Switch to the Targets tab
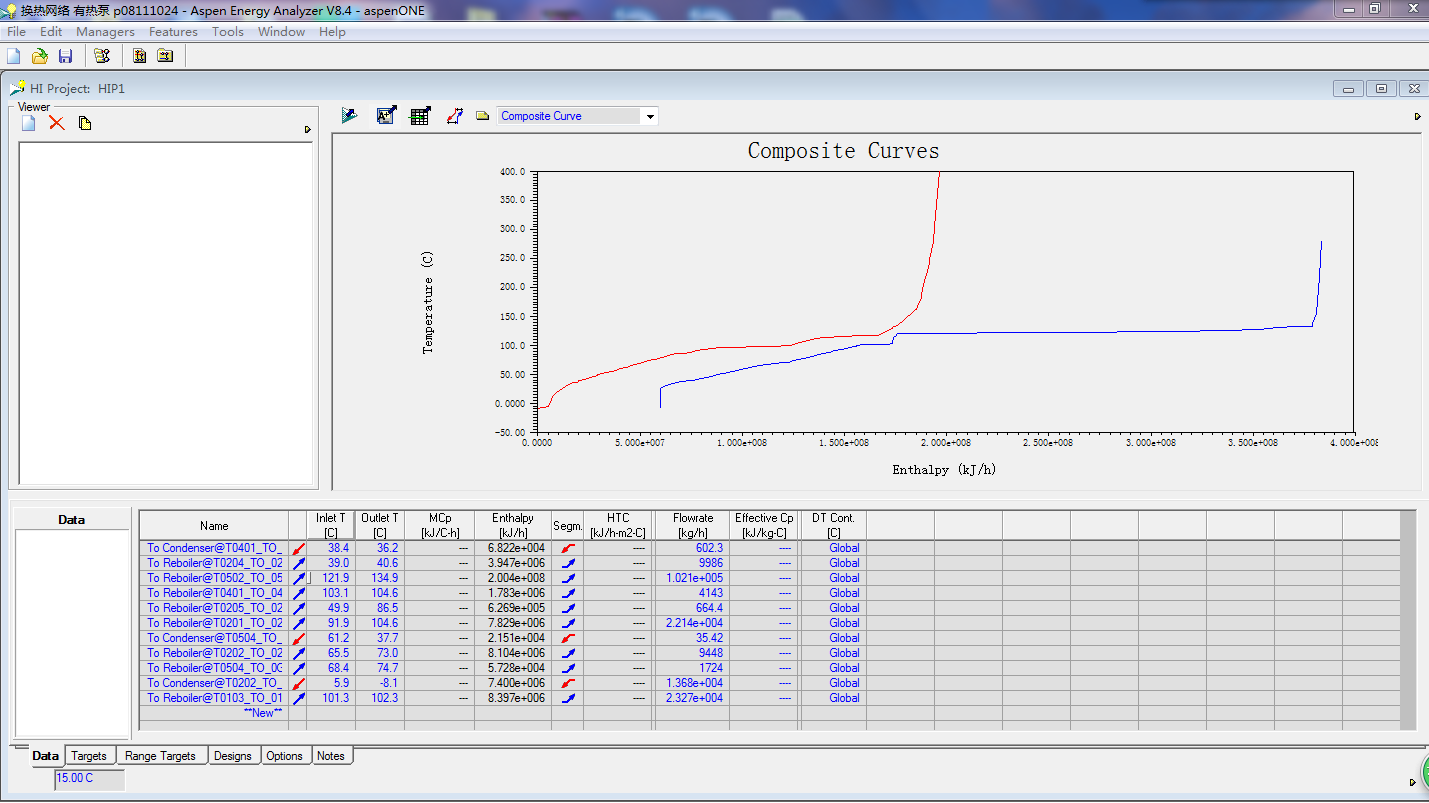This screenshot has width=1429, height=803. click(x=89, y=756)
